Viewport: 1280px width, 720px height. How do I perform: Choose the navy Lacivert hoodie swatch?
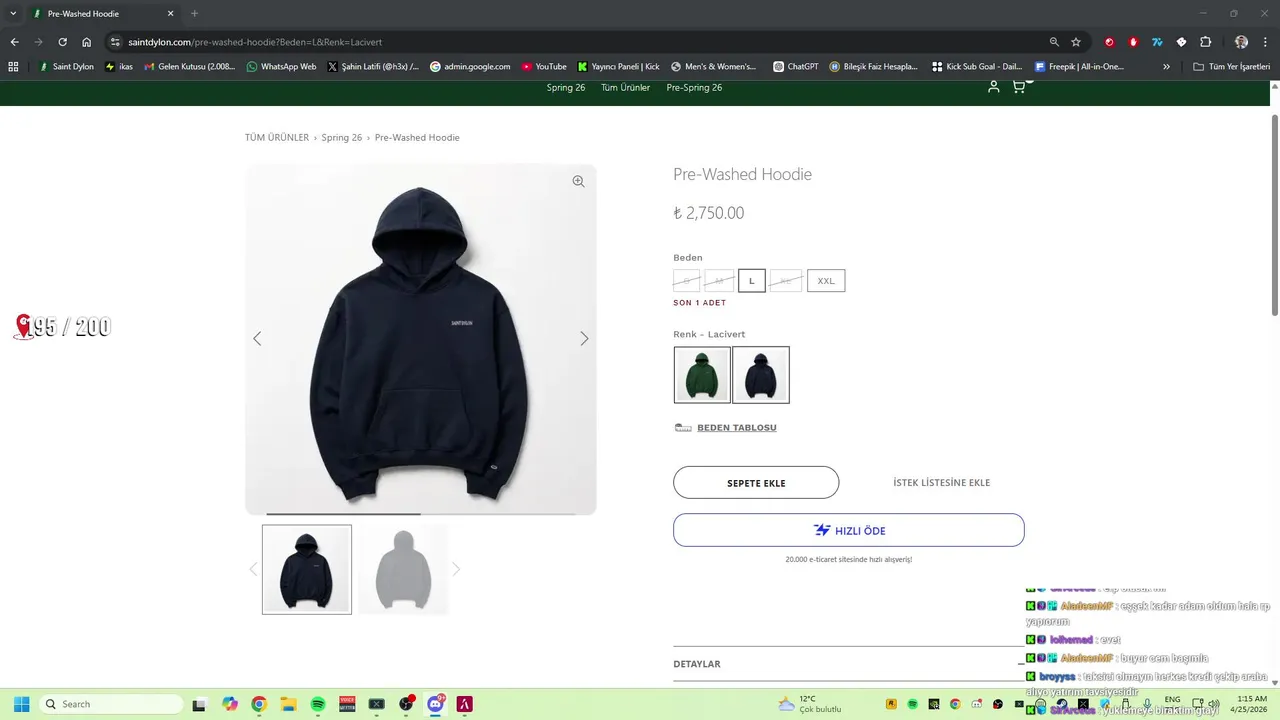(x=761, y=375)
